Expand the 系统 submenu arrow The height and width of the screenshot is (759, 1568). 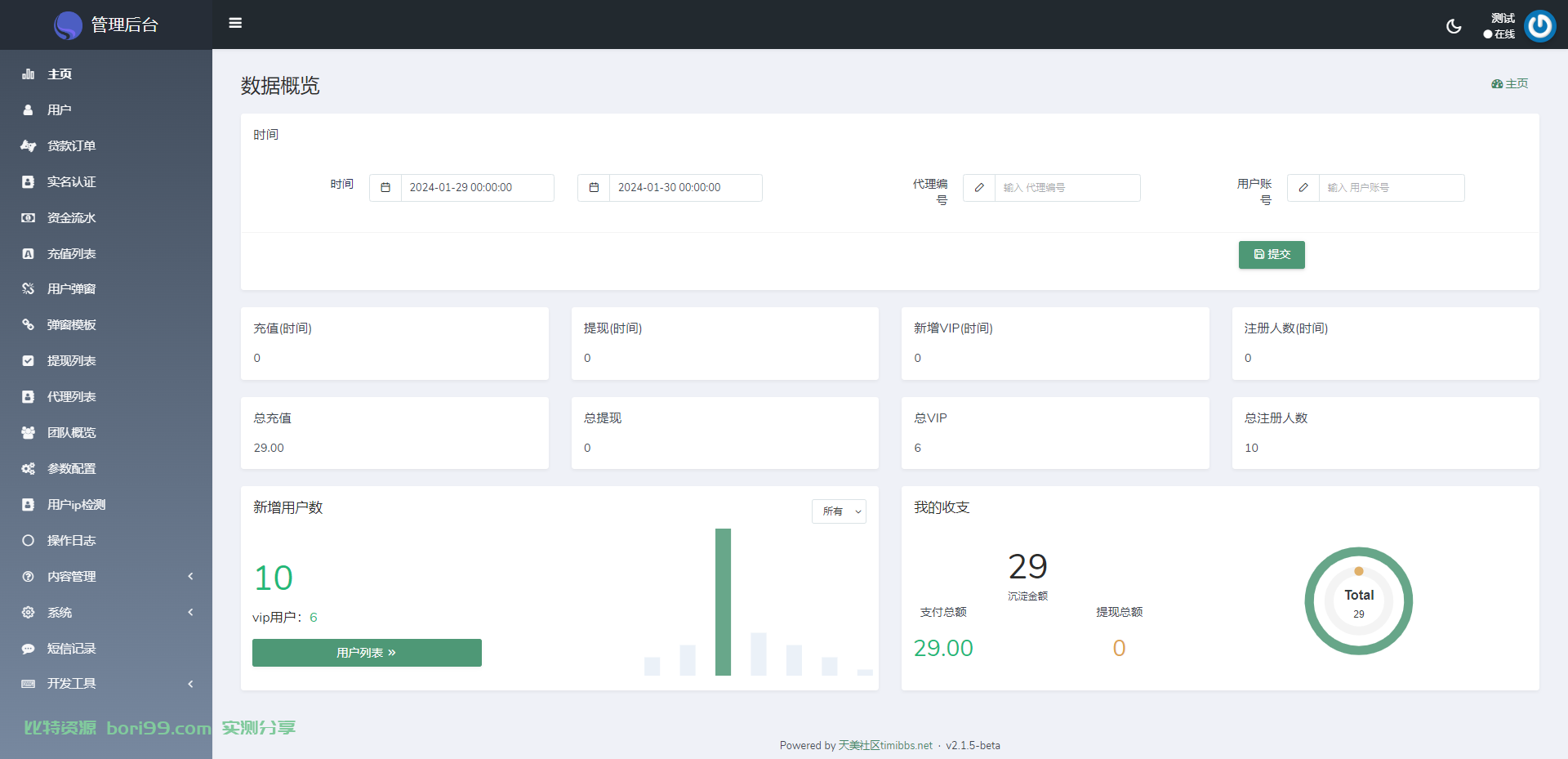pos(190,613)
